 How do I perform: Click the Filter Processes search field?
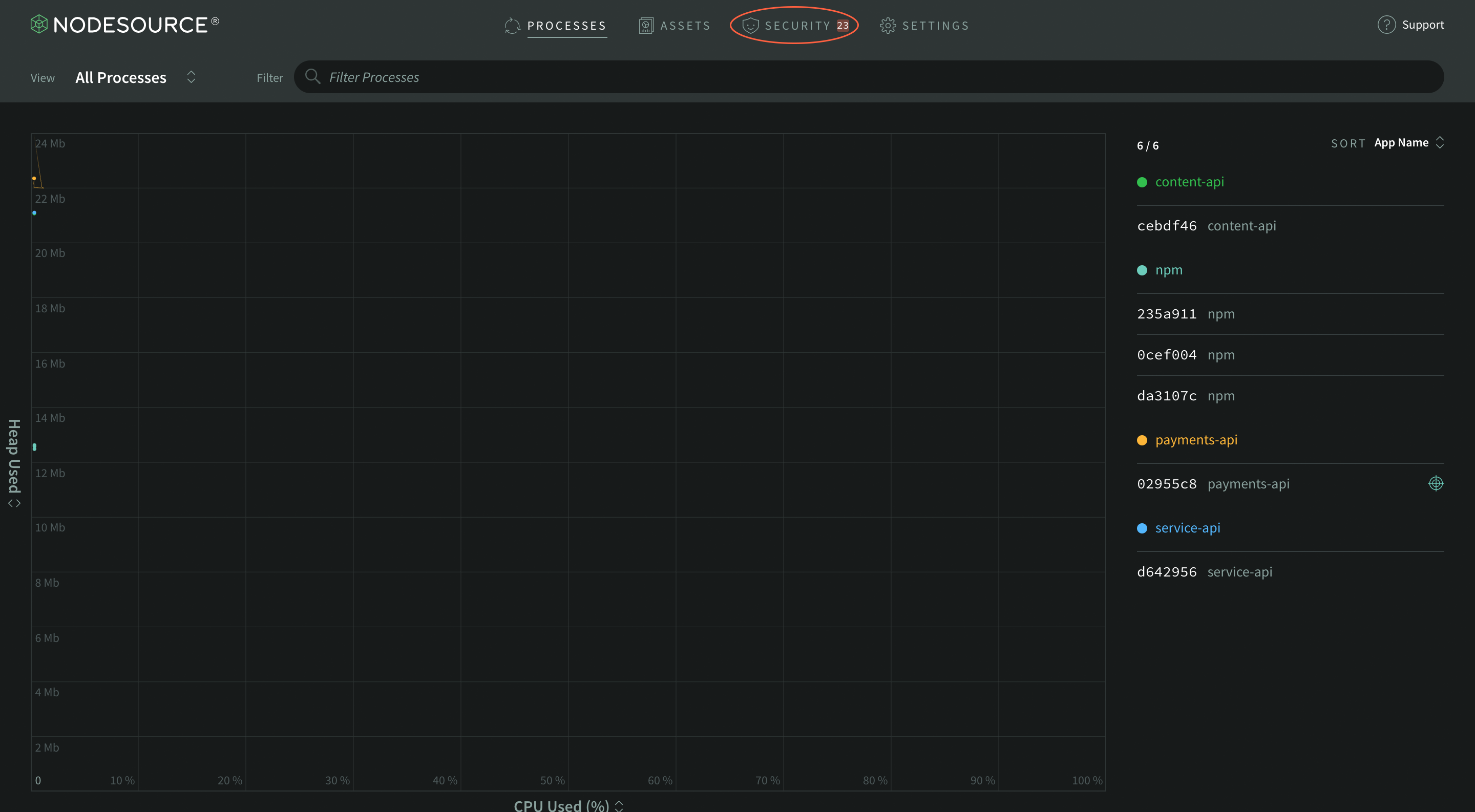point(869,77)
